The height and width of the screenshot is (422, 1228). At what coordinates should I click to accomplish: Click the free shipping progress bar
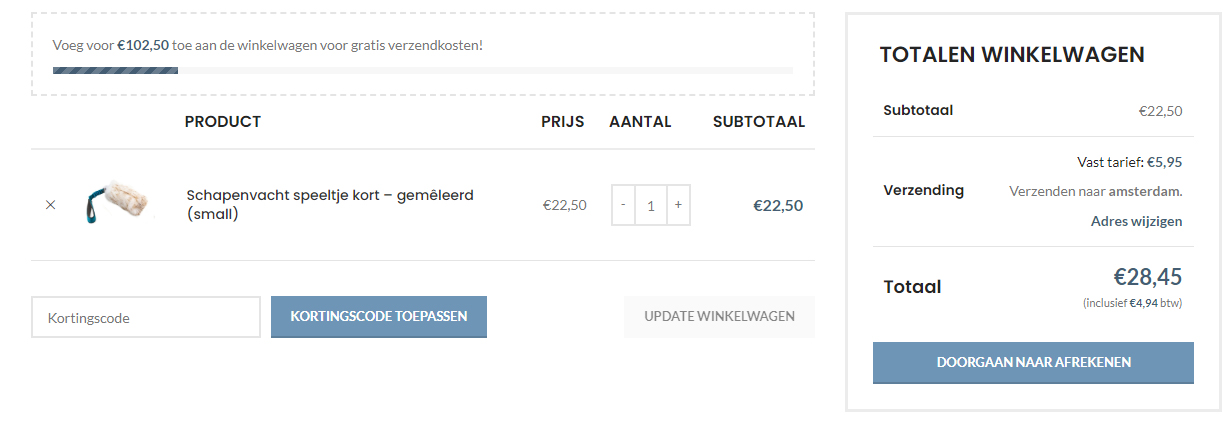423,70
